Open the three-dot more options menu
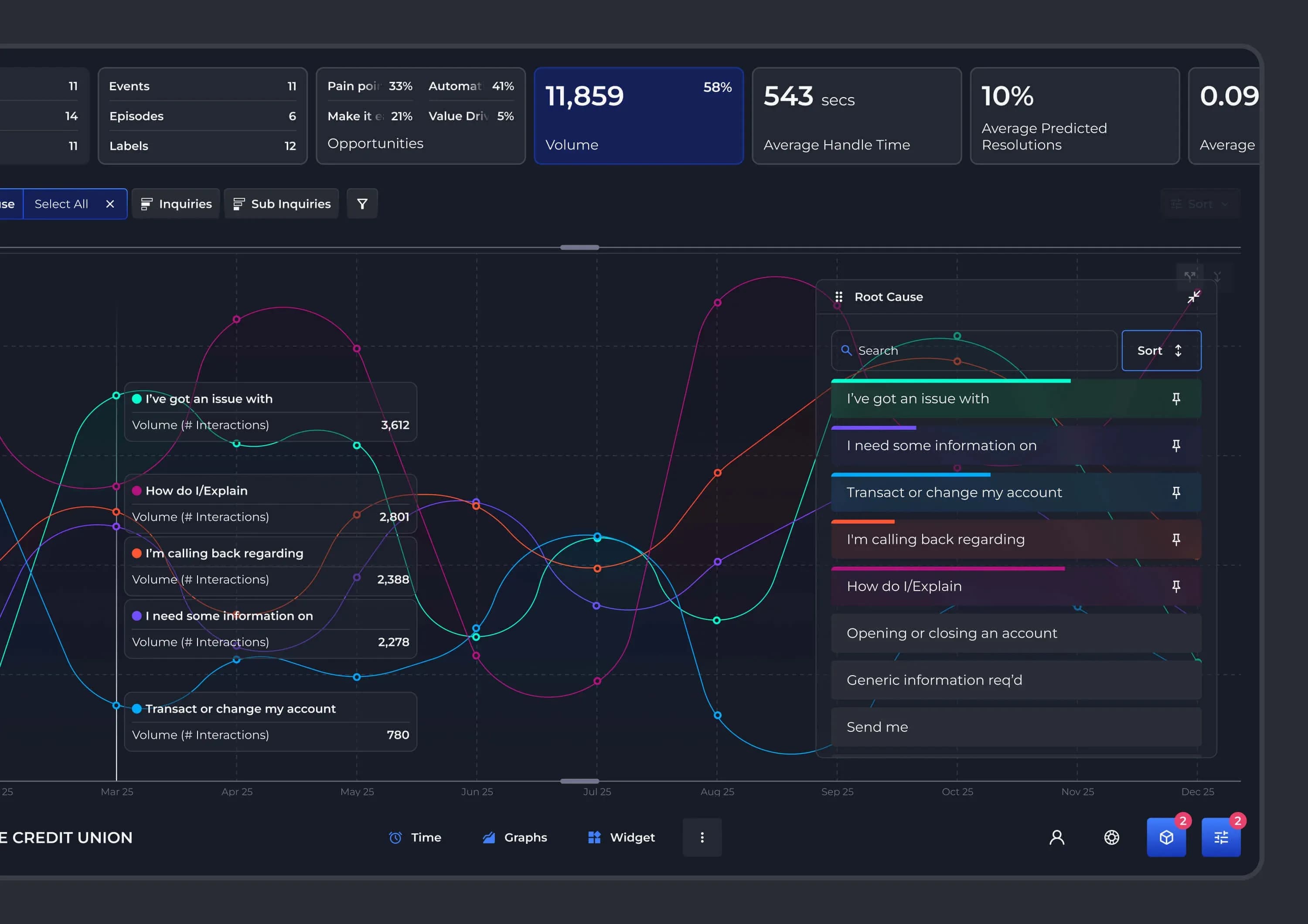Image resolution: width=1308 pixels, height=924 pixels. click(x=702, y=837)
